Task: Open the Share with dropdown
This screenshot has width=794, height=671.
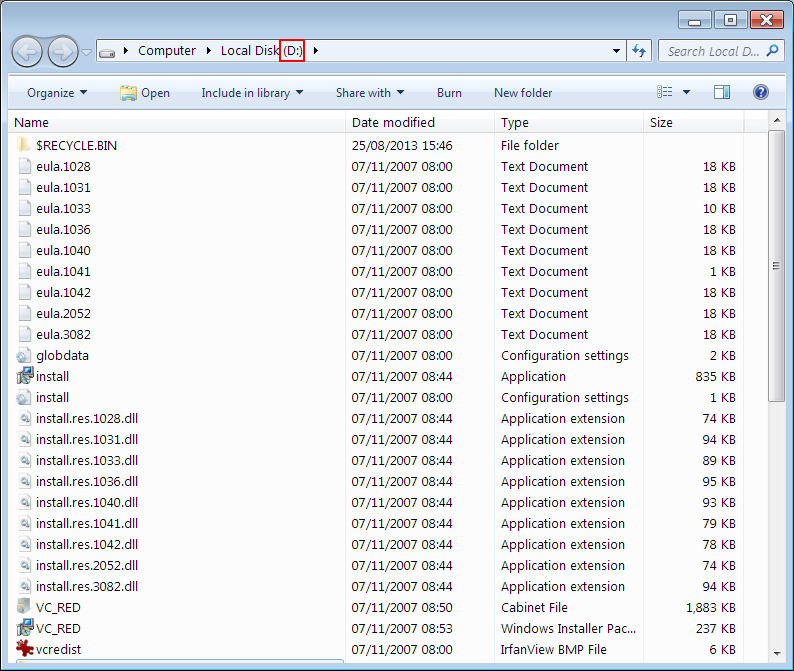Action: pos(369,93)
